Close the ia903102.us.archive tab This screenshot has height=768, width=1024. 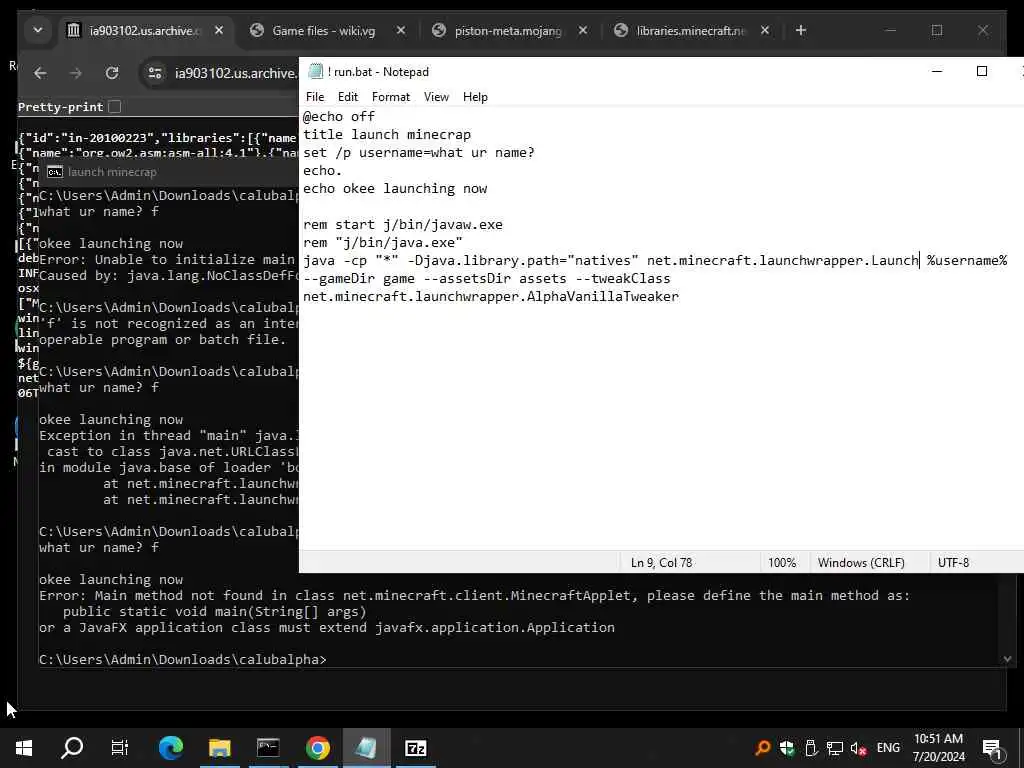[219, 30]
